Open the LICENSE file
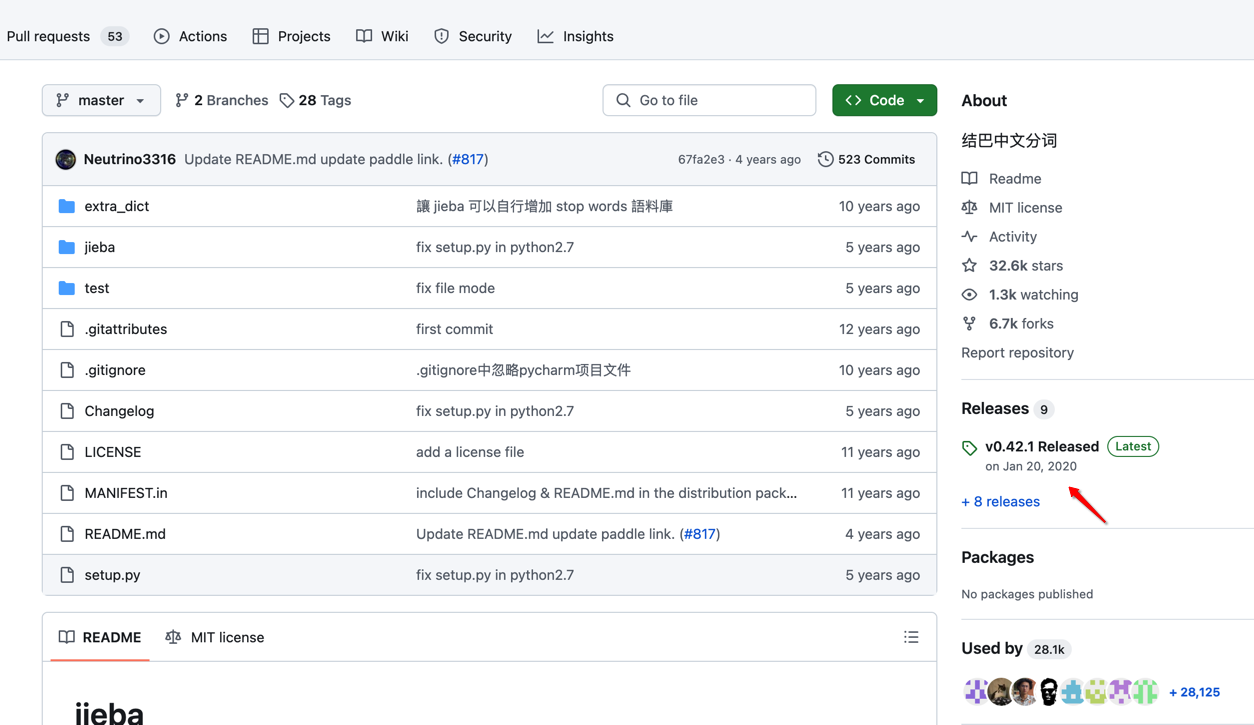The height and width of the screenshot is (725, 1254). (x=113, y=452)
